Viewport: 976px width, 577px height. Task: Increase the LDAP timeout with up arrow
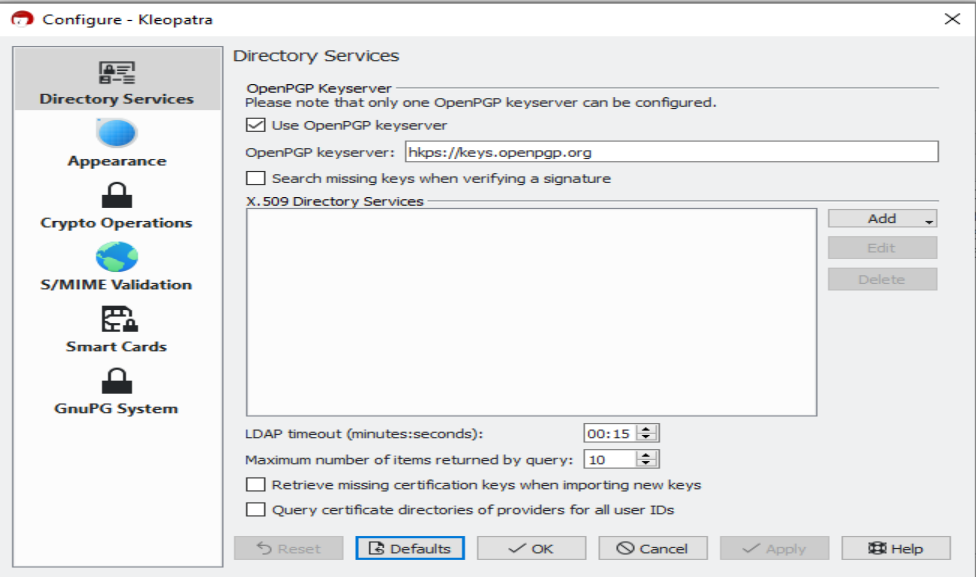[647, 429]
